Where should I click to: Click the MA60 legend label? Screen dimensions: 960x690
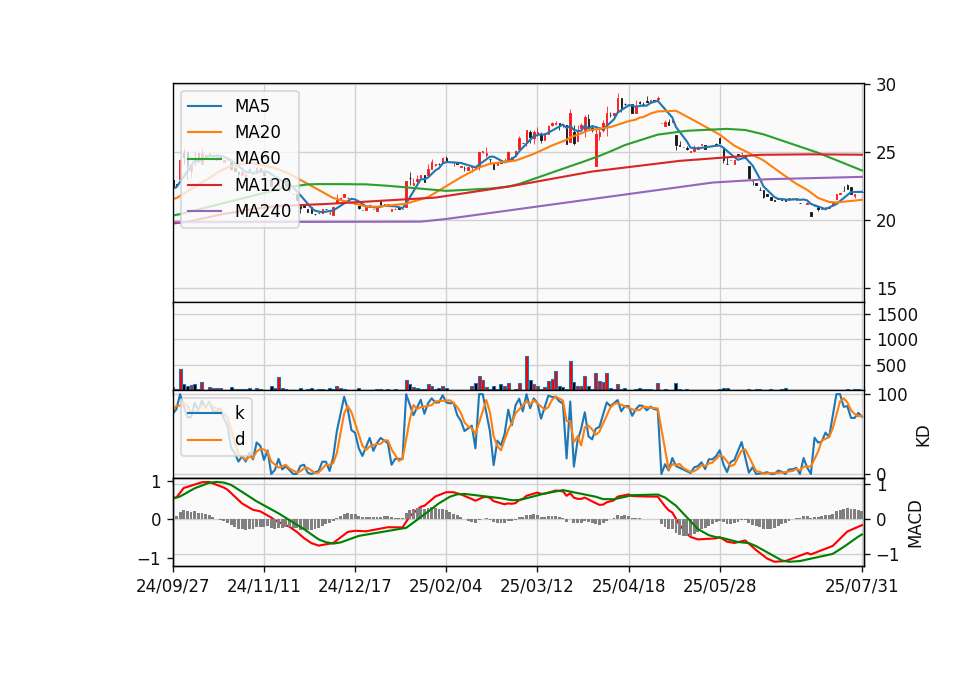[x=257, y=159]
